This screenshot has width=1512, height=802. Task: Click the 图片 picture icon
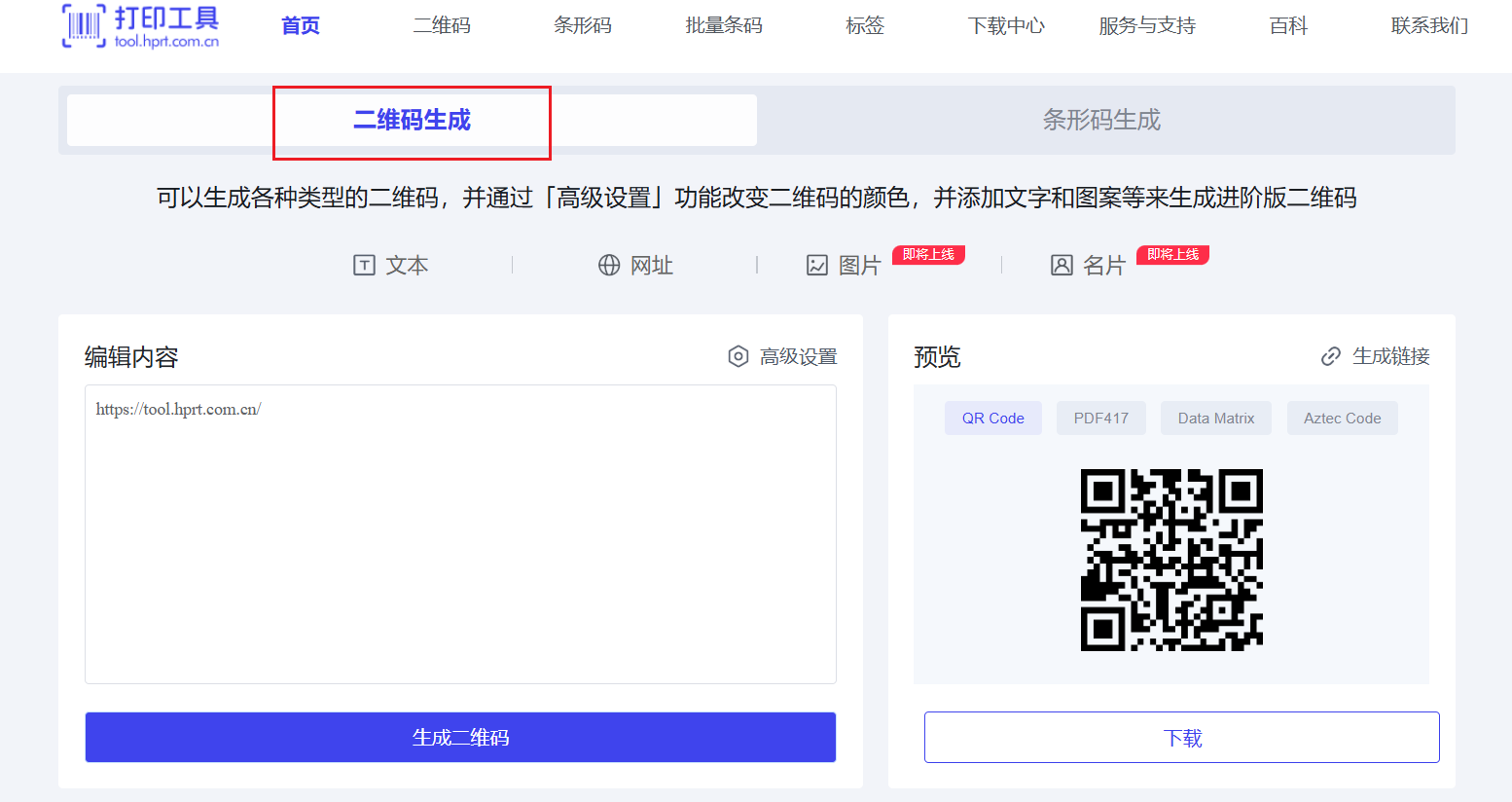click(817, 265)
